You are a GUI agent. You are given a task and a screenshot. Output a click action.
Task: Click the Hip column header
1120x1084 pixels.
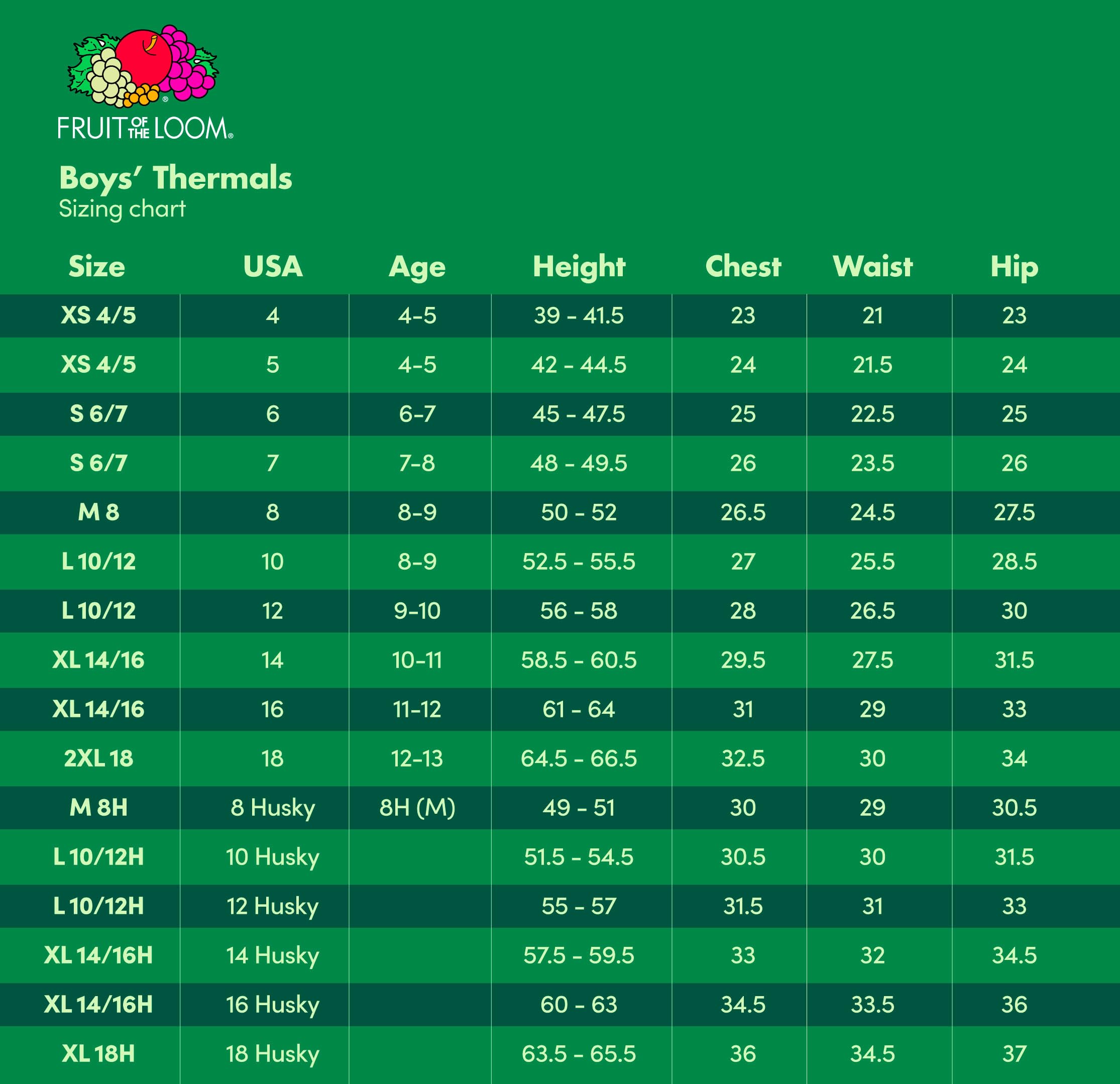[x=1015, y=267]
